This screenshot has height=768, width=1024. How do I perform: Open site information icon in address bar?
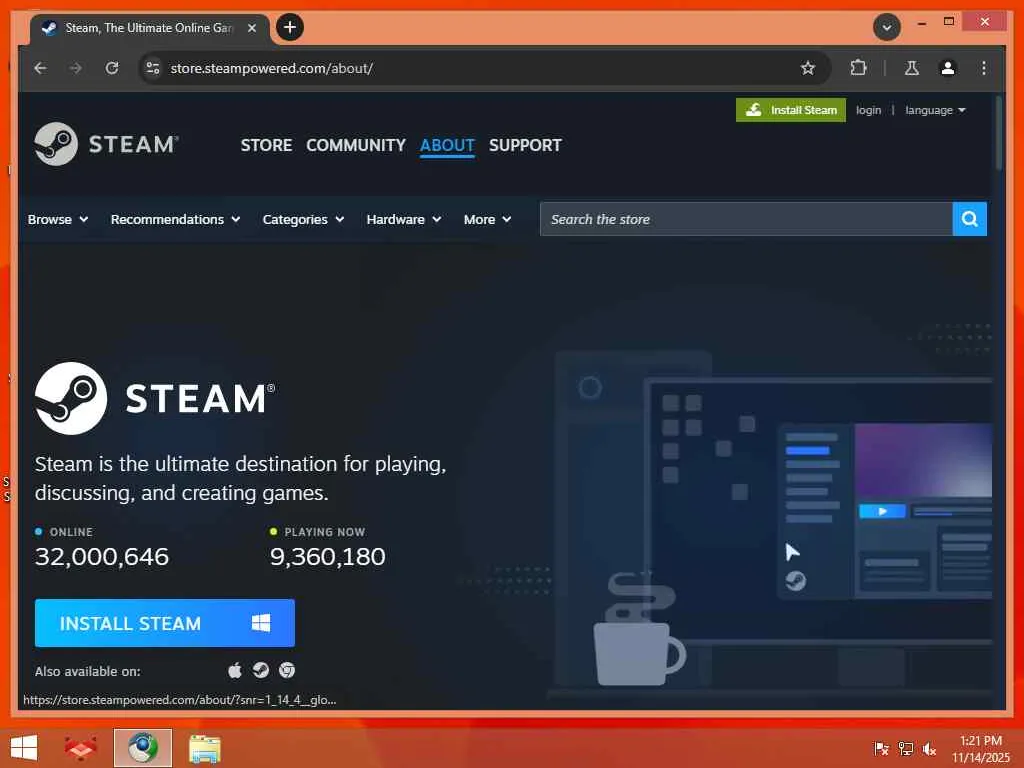coord(153,68)
